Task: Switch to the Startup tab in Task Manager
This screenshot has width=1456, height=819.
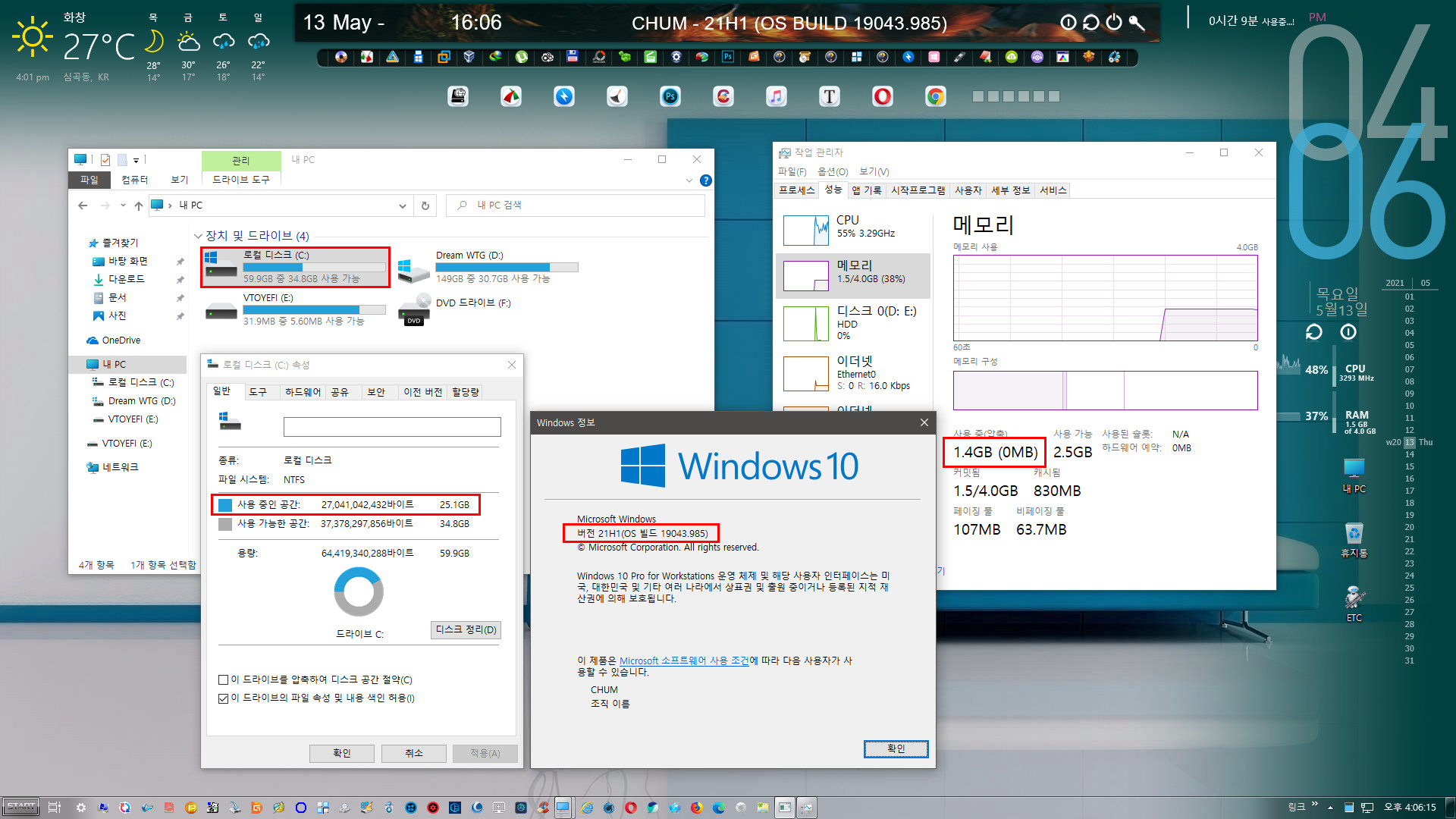Action: (918, 190)
